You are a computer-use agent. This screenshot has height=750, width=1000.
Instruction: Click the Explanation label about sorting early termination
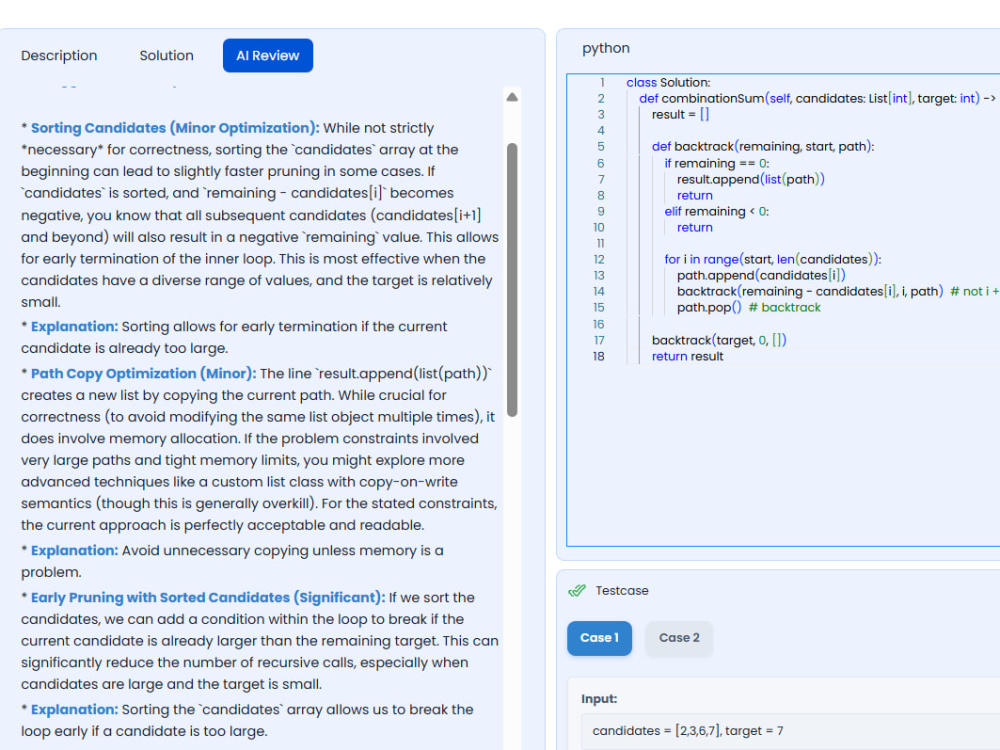[x=75, y=326]
